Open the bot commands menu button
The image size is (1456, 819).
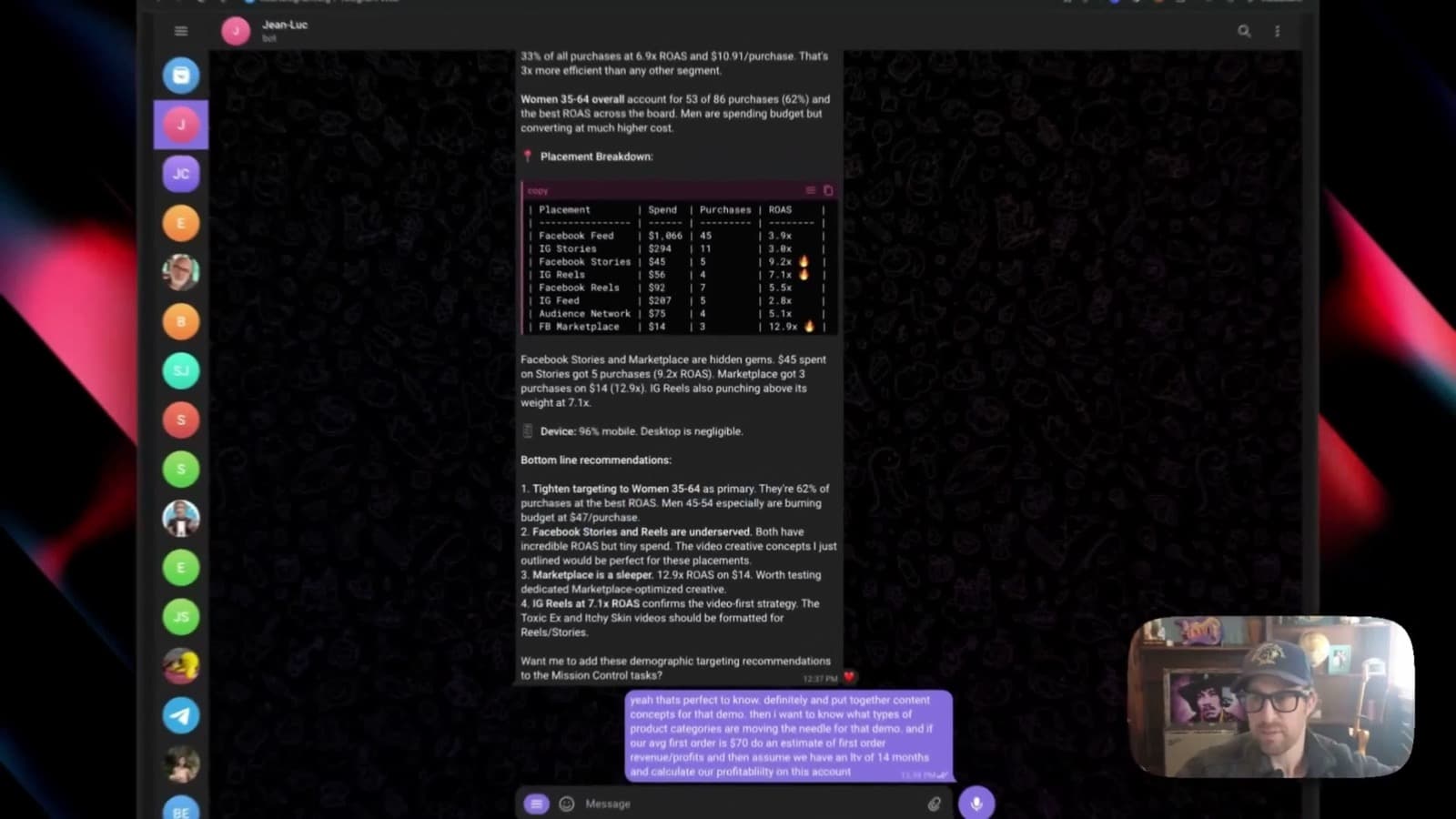[536, 804]
